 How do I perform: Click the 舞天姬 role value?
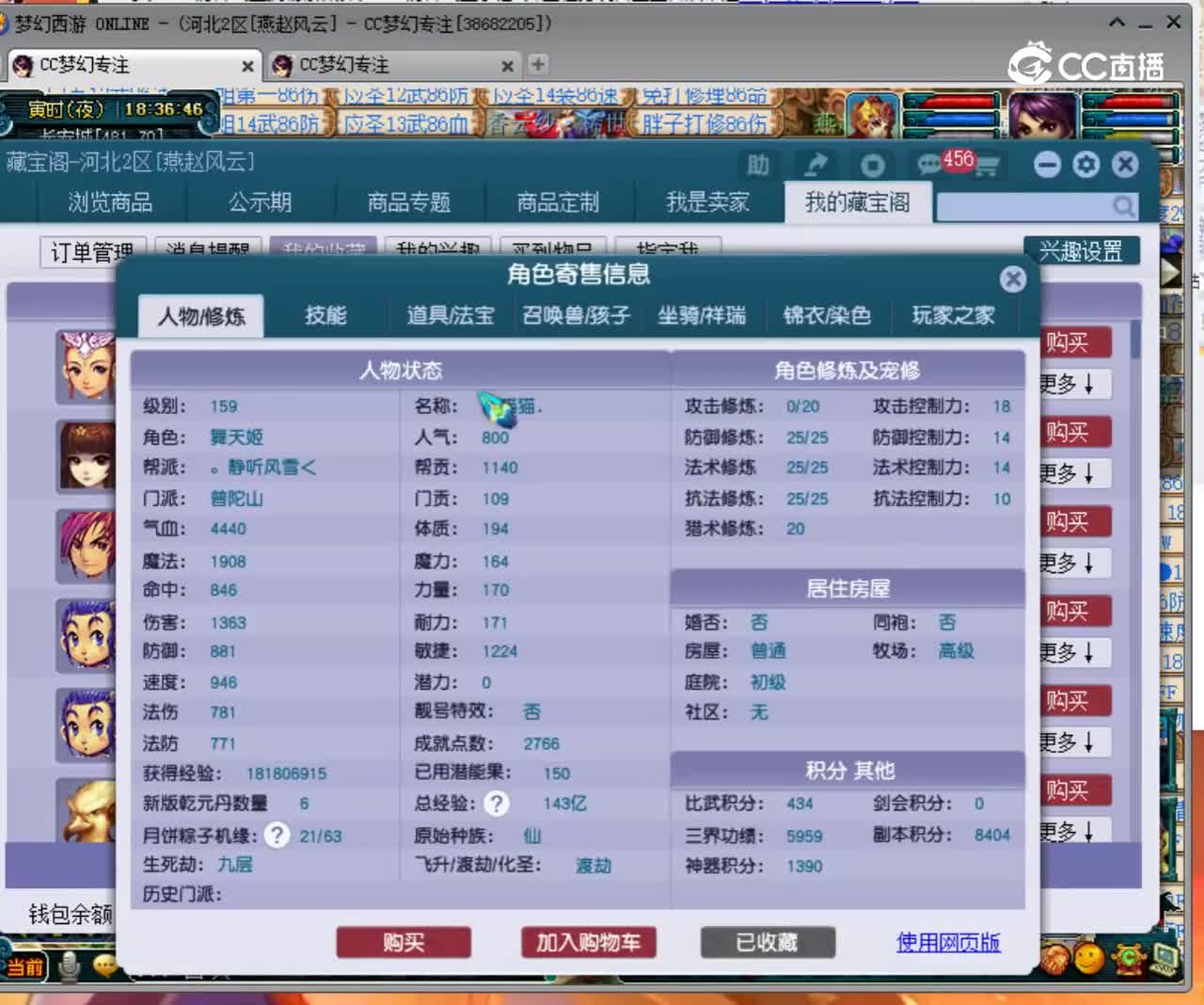click(x=236, y=438)
